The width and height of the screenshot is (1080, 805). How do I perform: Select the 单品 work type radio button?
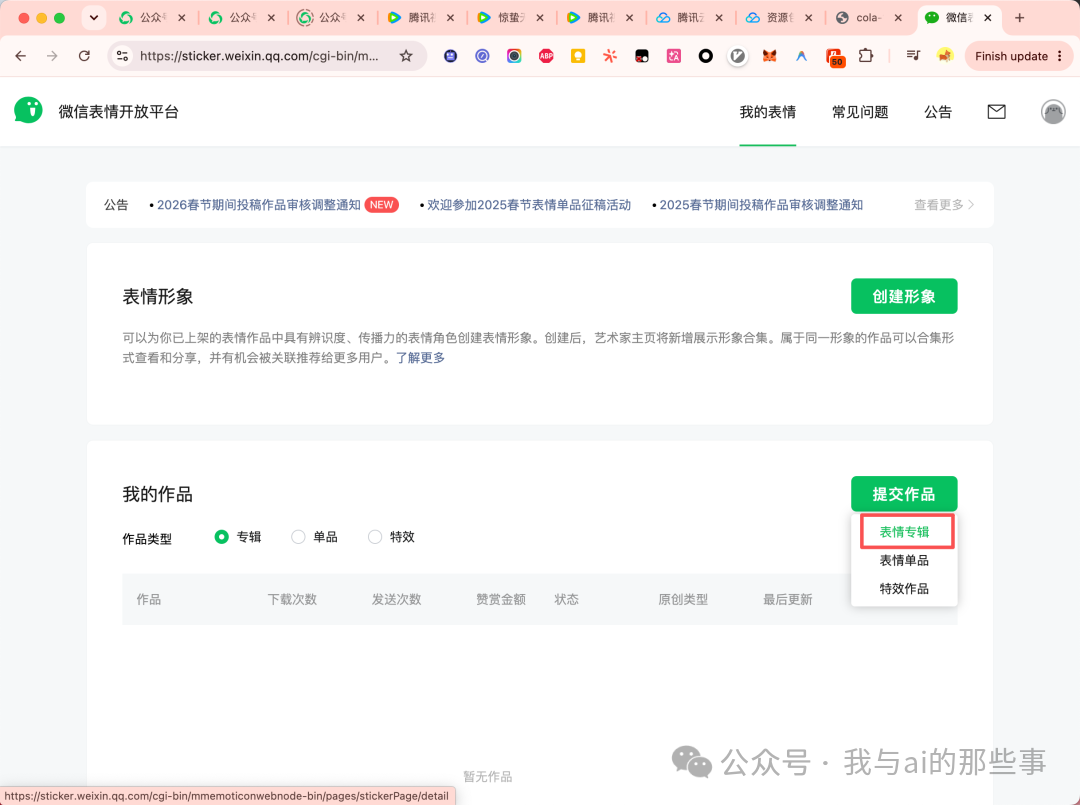tap(298, 536)
